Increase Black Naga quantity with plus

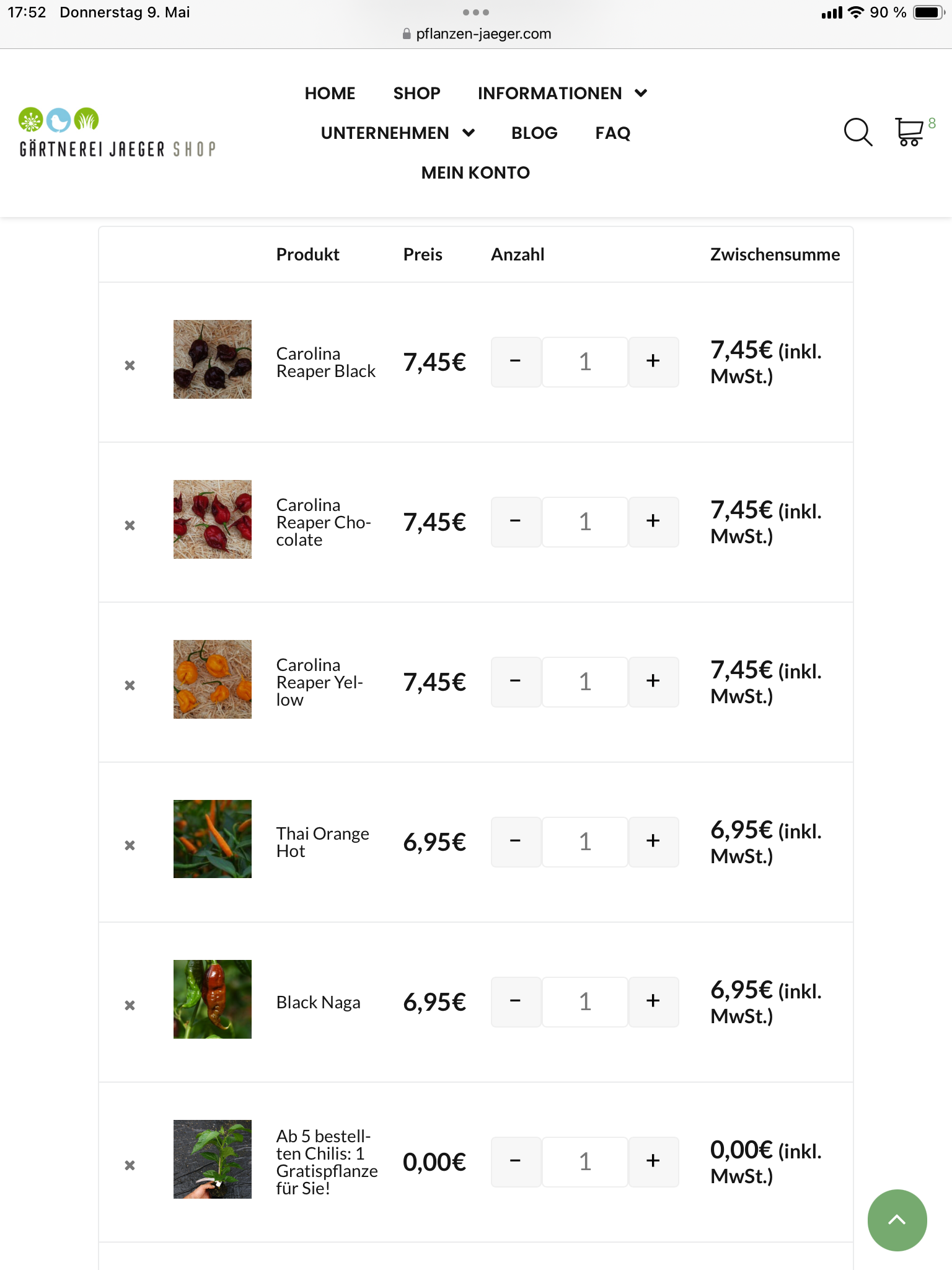coord(653,1001)
